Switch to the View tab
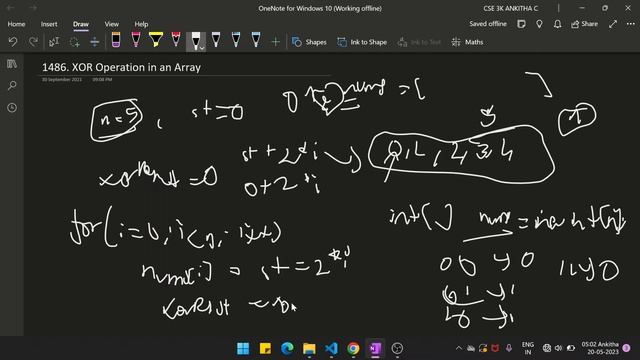Viewport: 640px width, 360px height. point(111,24)
